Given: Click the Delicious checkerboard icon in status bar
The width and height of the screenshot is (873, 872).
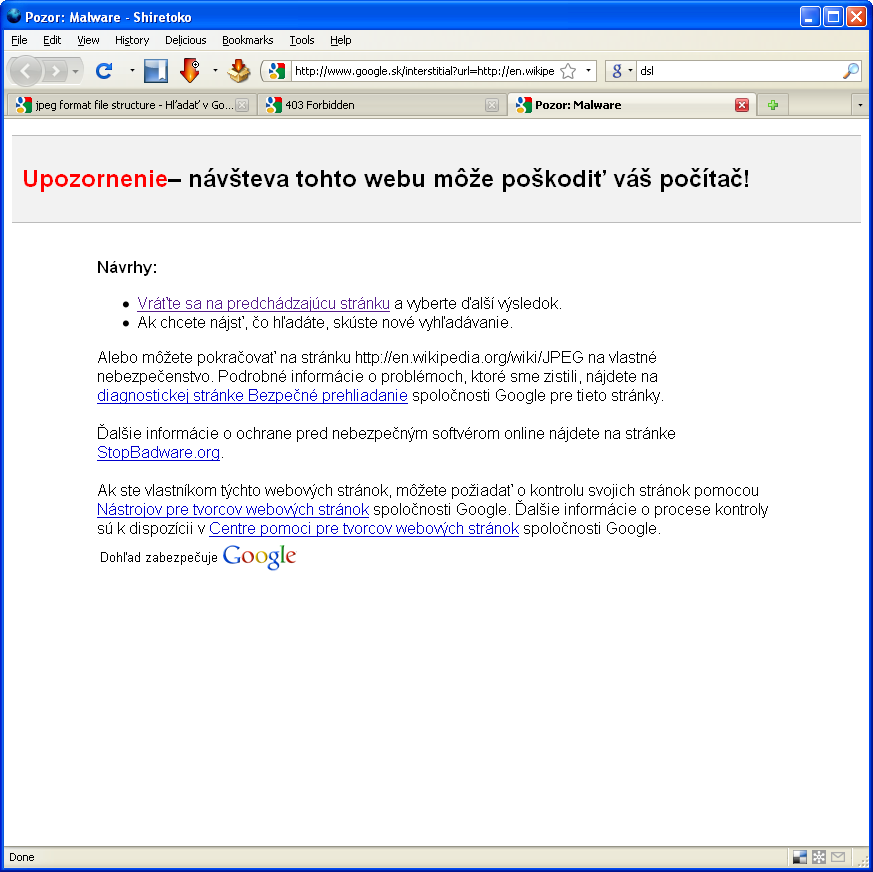Looking at the screenshot, I should coord(800,856).
